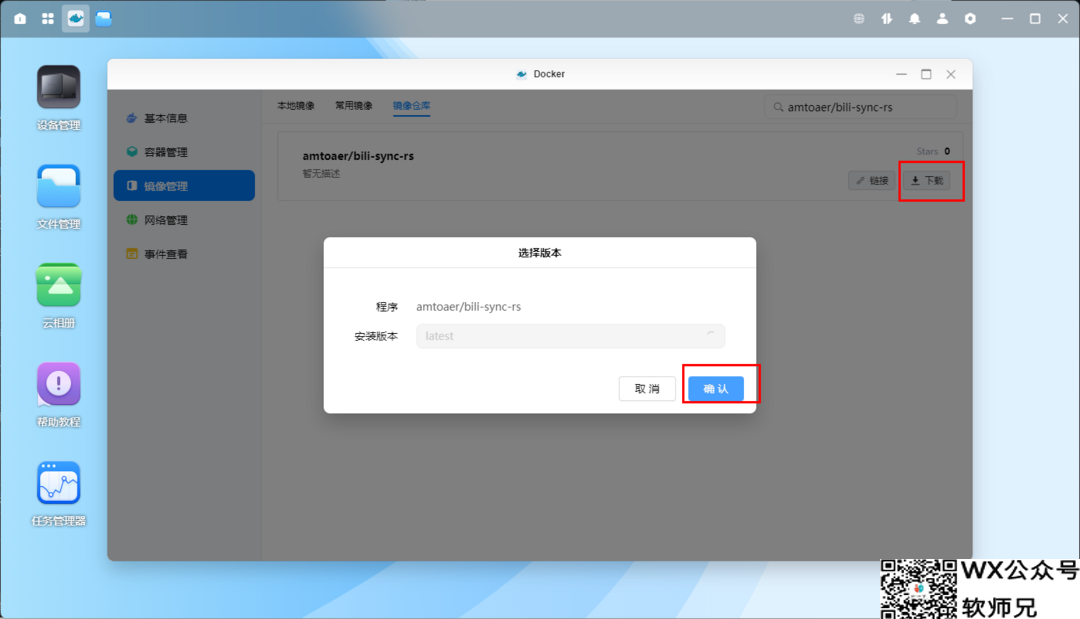1080x619 pixels.
Task: Open the 任务管理器 desktop icon
Action: click(x=58, y=483)
